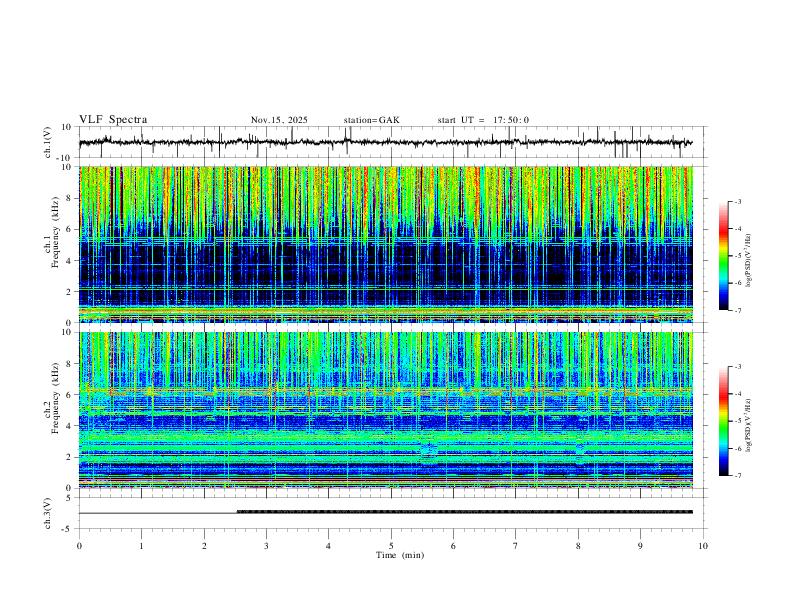Click the ch.3 voltage trace

tap(386, 513)
